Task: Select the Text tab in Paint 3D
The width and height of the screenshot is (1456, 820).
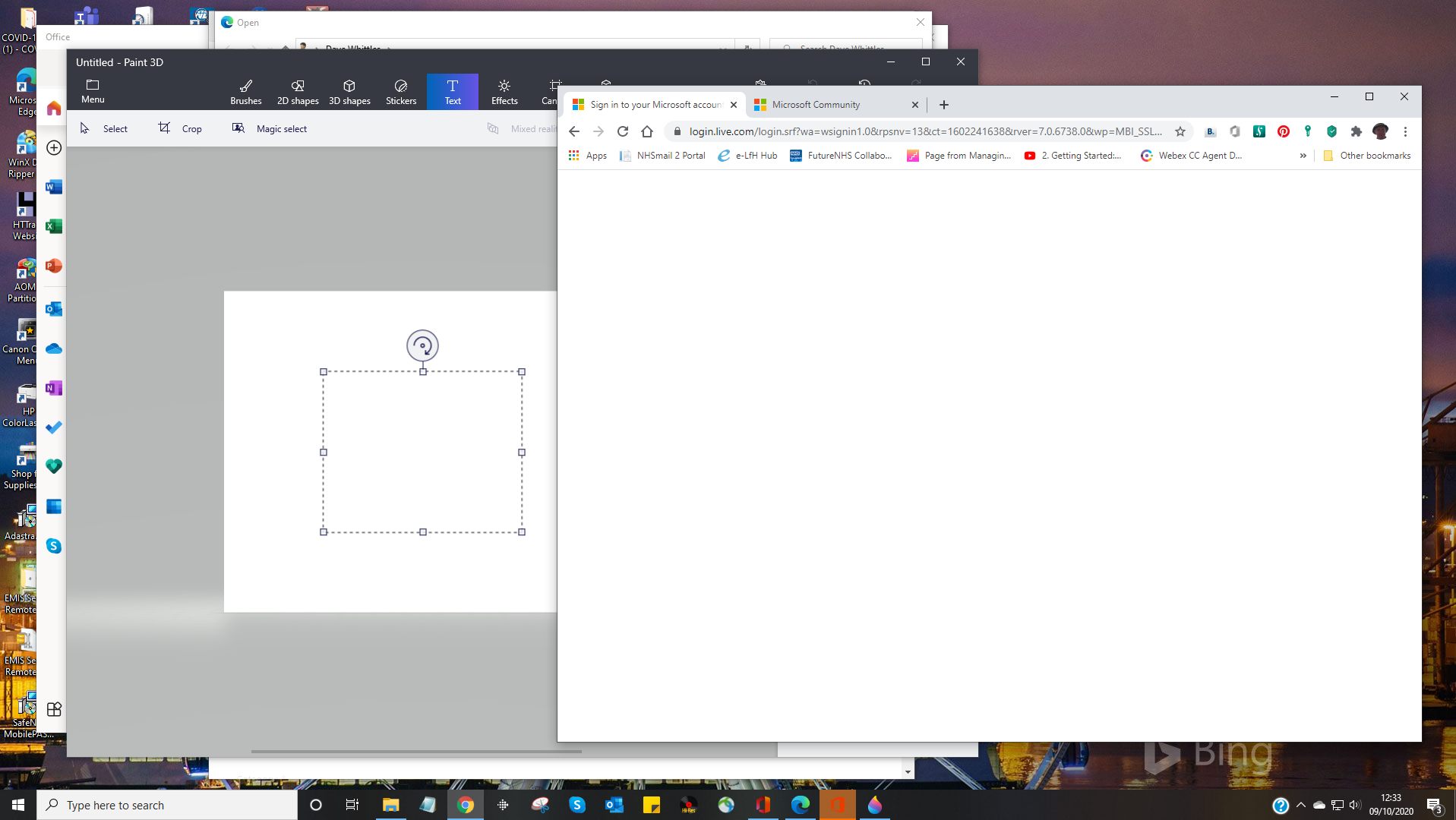Action: click(x=452, y=91)
